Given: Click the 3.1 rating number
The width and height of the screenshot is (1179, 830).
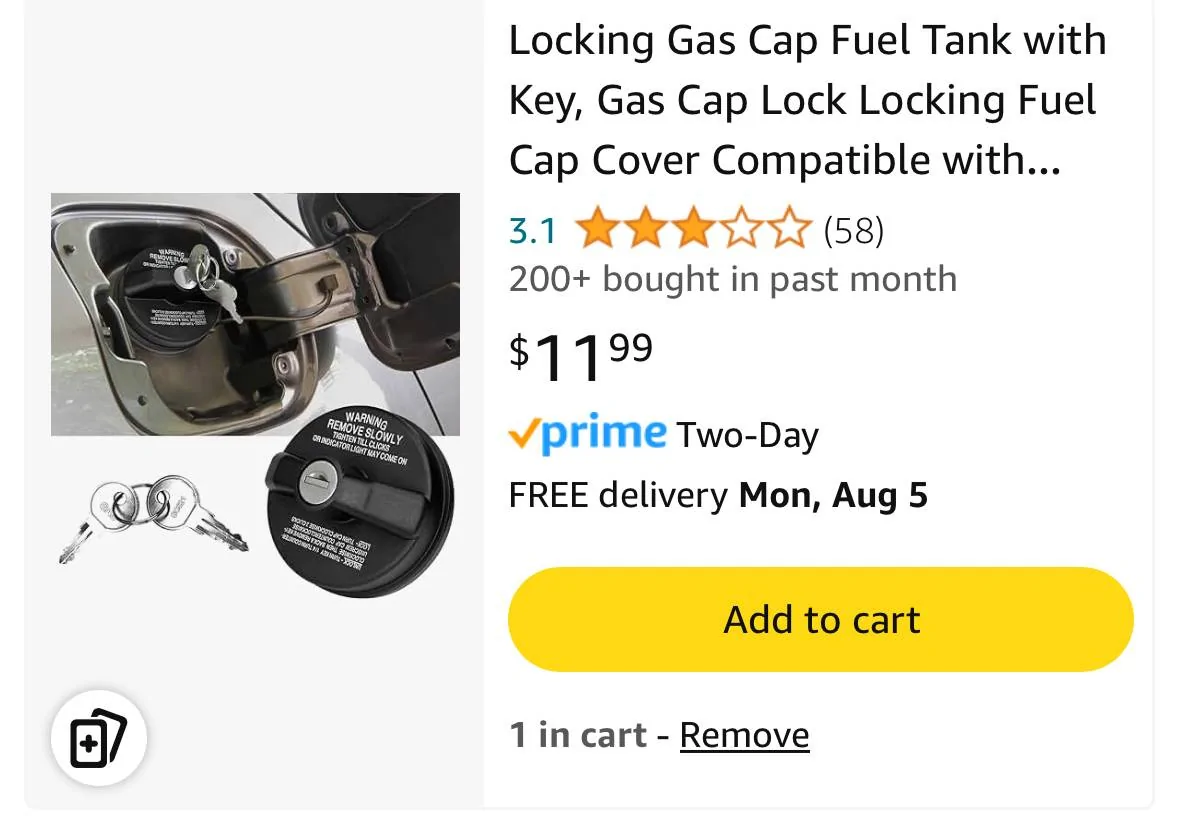Looking at the screenshot, I should (532, 231).
